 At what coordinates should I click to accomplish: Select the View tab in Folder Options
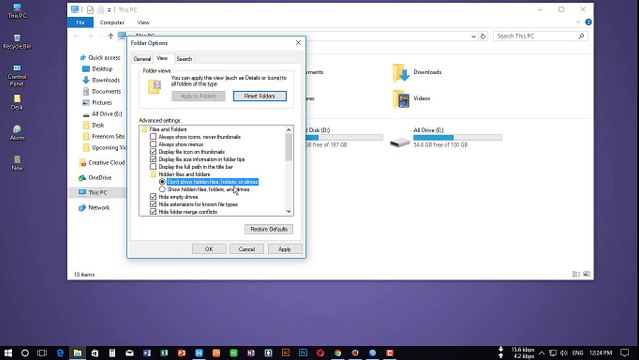[162, 58]
